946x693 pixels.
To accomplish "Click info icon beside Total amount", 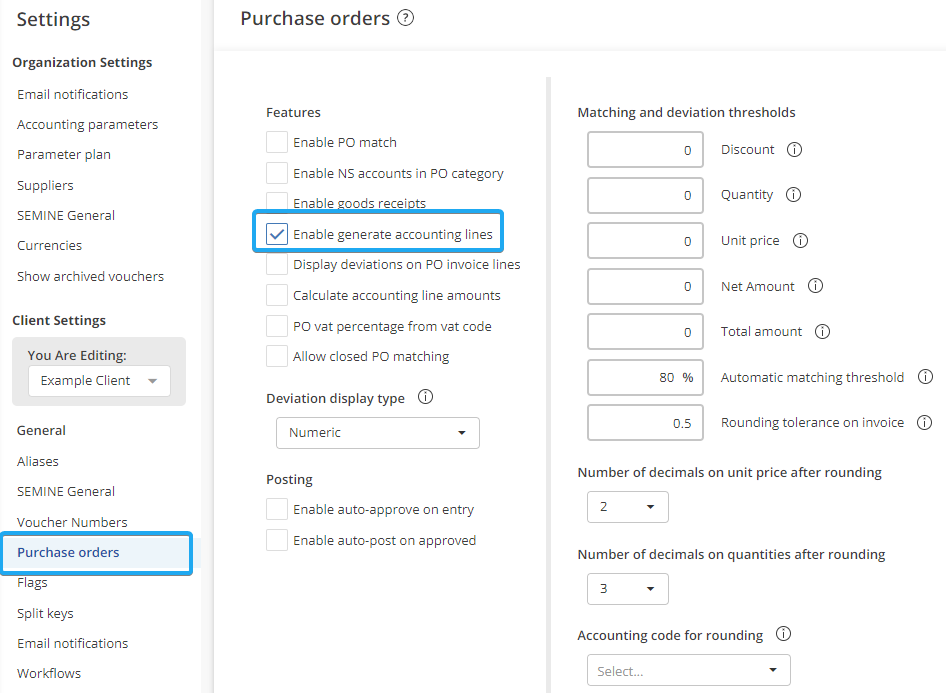I will pyautogui.click(x=823, y=331).
